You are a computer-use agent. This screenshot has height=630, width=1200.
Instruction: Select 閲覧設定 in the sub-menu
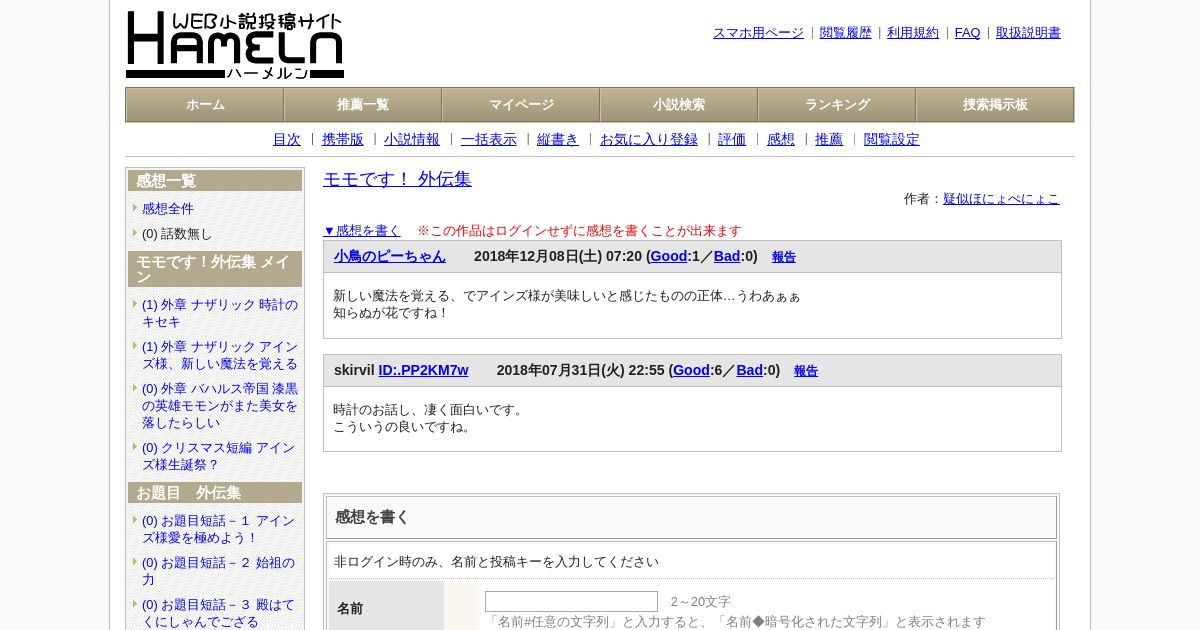point(892,140)
